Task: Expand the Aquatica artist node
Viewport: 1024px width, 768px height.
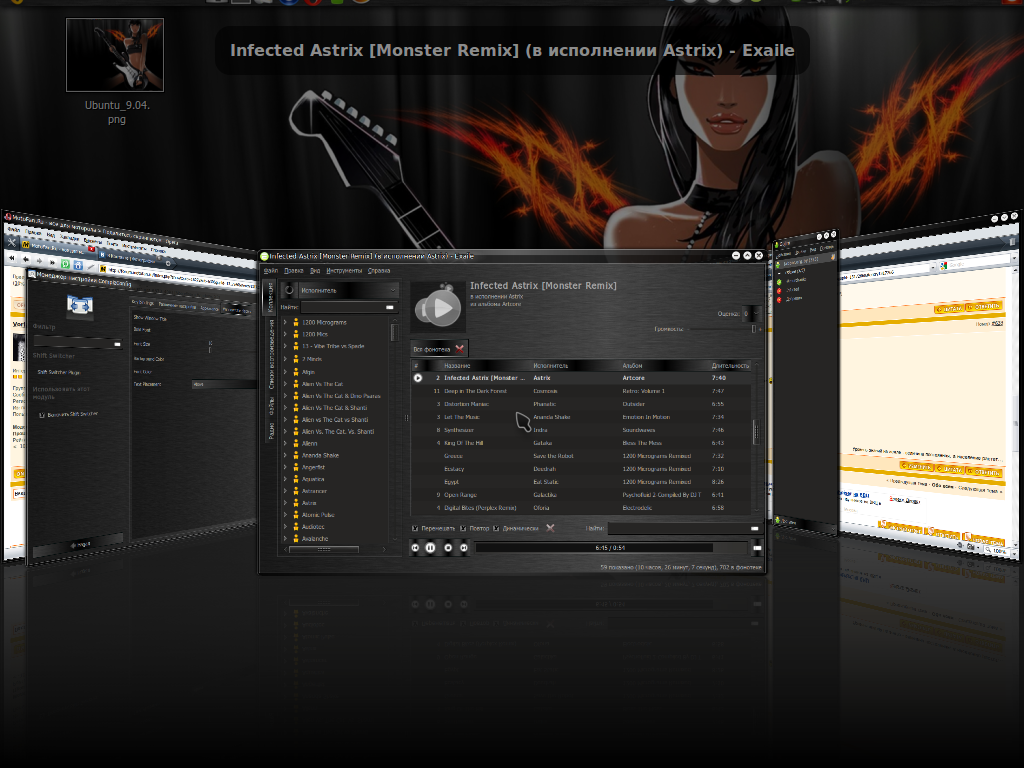Action: pyautogui.click(x=285, y=479)
